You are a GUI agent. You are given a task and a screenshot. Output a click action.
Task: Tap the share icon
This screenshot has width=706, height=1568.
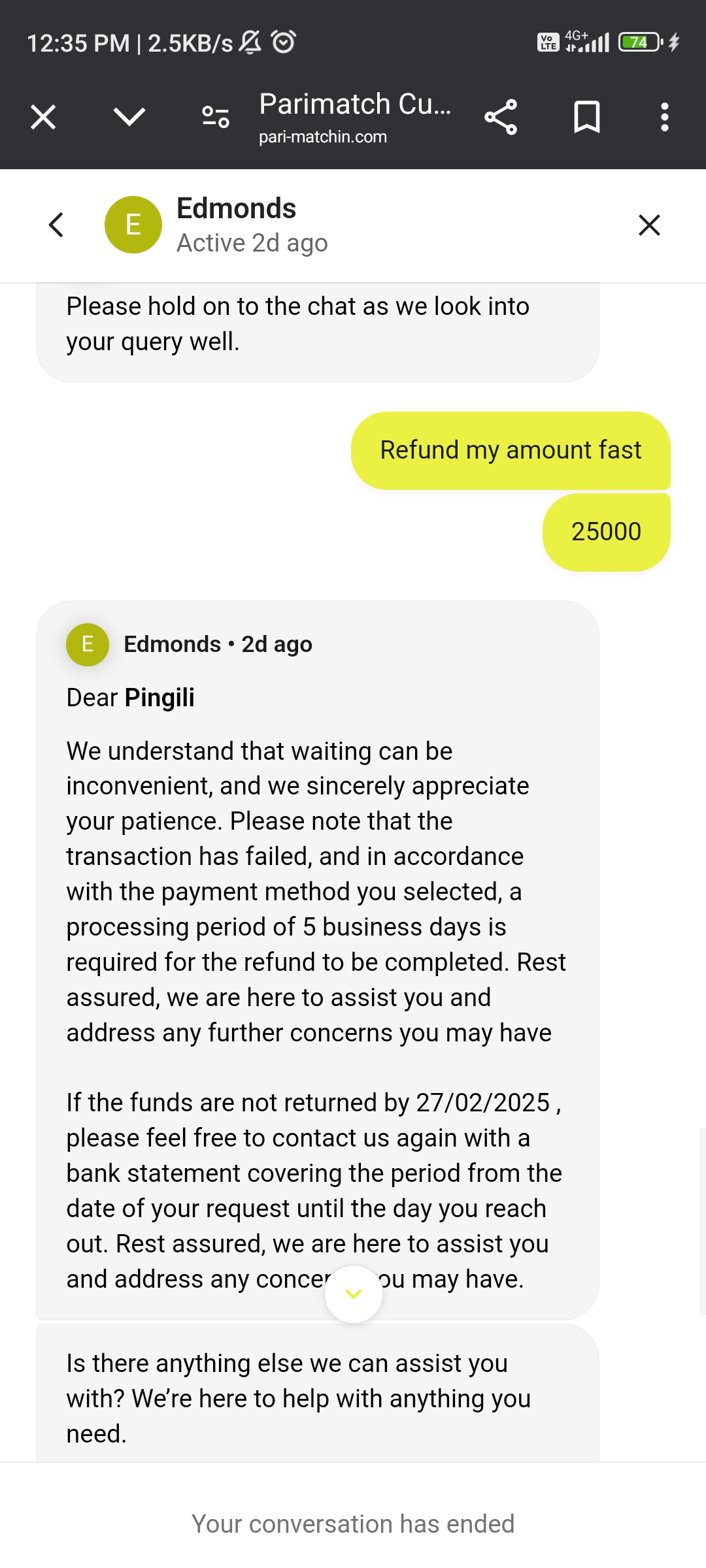click(501, 118)
